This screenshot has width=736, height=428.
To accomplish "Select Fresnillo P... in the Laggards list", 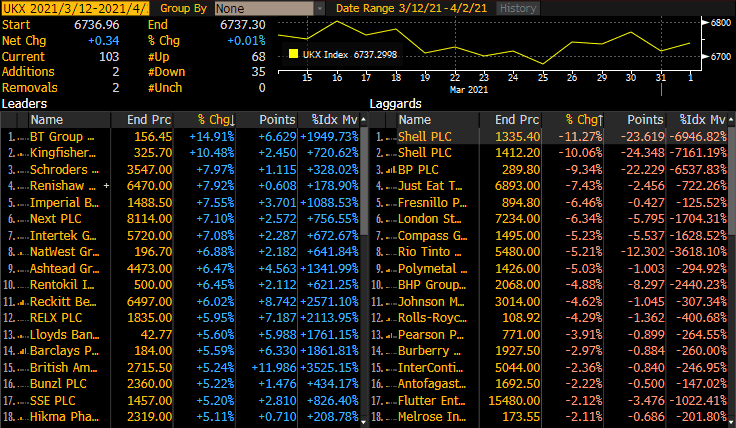I will point(548,203).
